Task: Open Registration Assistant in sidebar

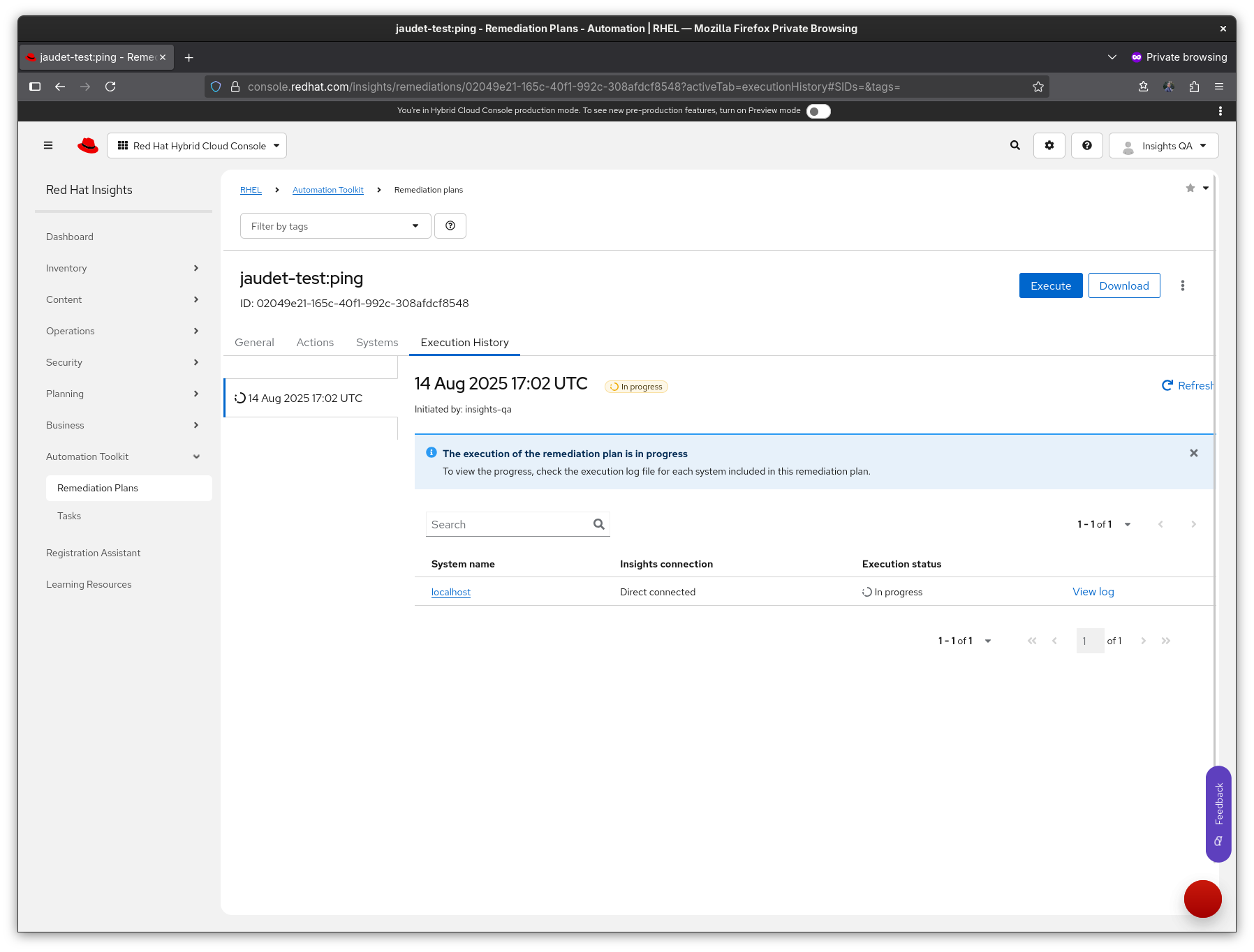Action: click(x=123, y=553)
